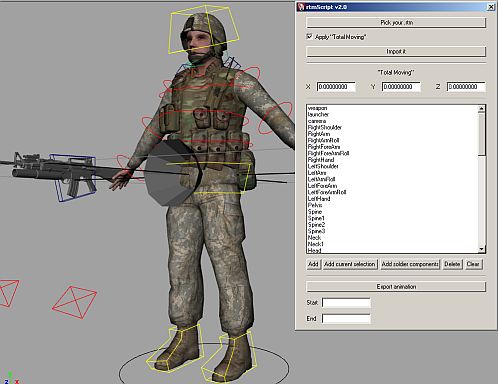Toggle the Apply "Total Moving" checkbox

pos(310,37)
